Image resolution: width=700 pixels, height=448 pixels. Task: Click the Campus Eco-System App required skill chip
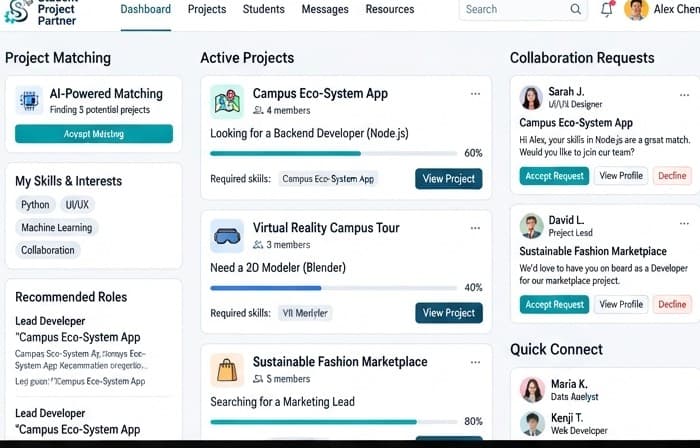(x=328, y=179)
